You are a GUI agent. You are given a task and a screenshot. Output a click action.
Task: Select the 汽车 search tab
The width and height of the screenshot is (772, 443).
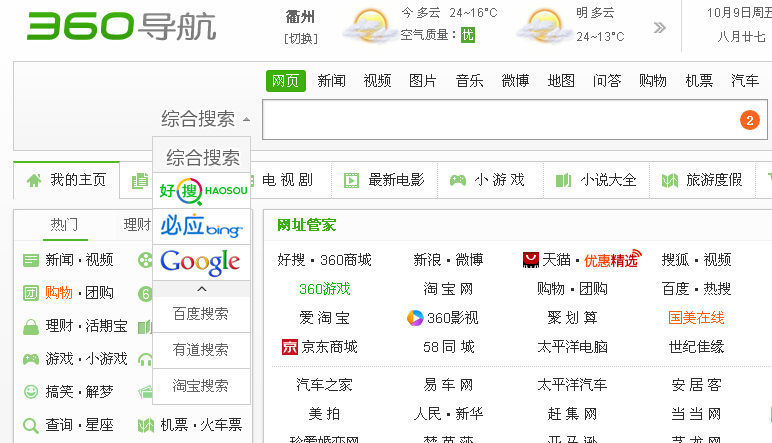click(745, 81)
